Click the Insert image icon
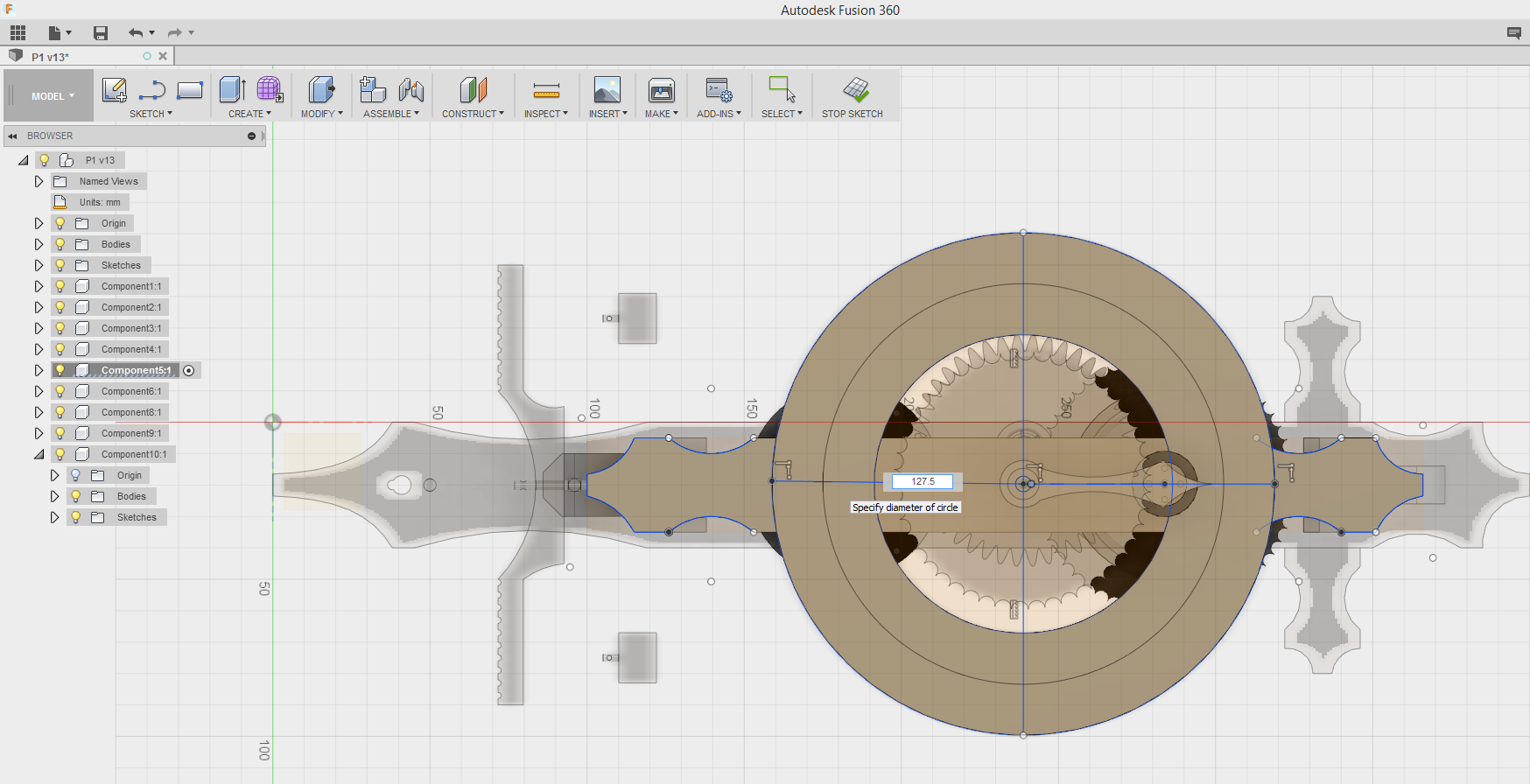Image resolution: width=1530 pixels, height=784 pixels. tap(607, 89)
